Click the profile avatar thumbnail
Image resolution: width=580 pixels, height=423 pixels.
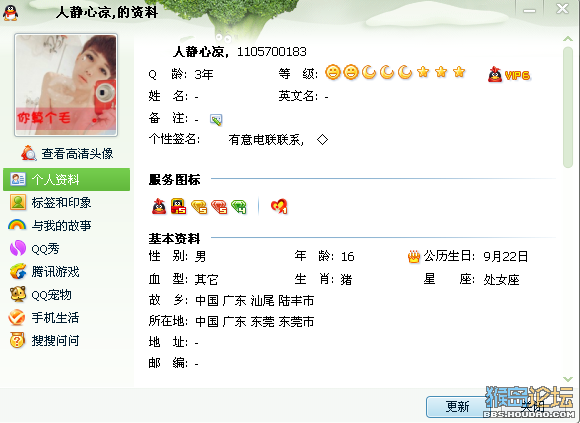pos(66,85)
